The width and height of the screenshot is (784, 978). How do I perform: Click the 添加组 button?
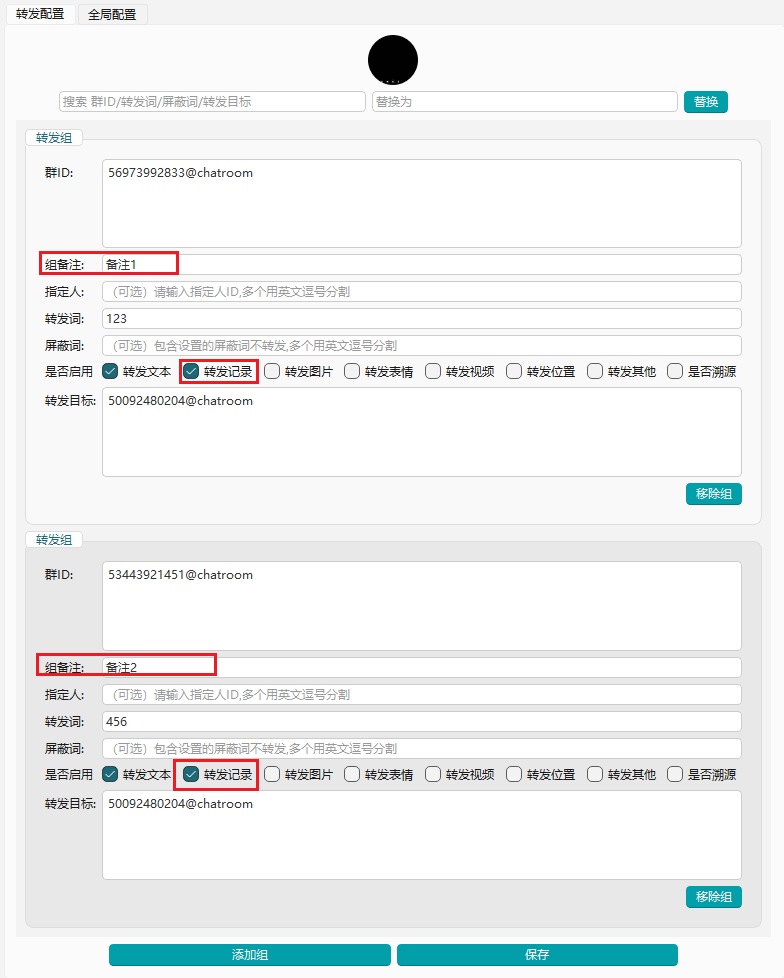point(249,954)
